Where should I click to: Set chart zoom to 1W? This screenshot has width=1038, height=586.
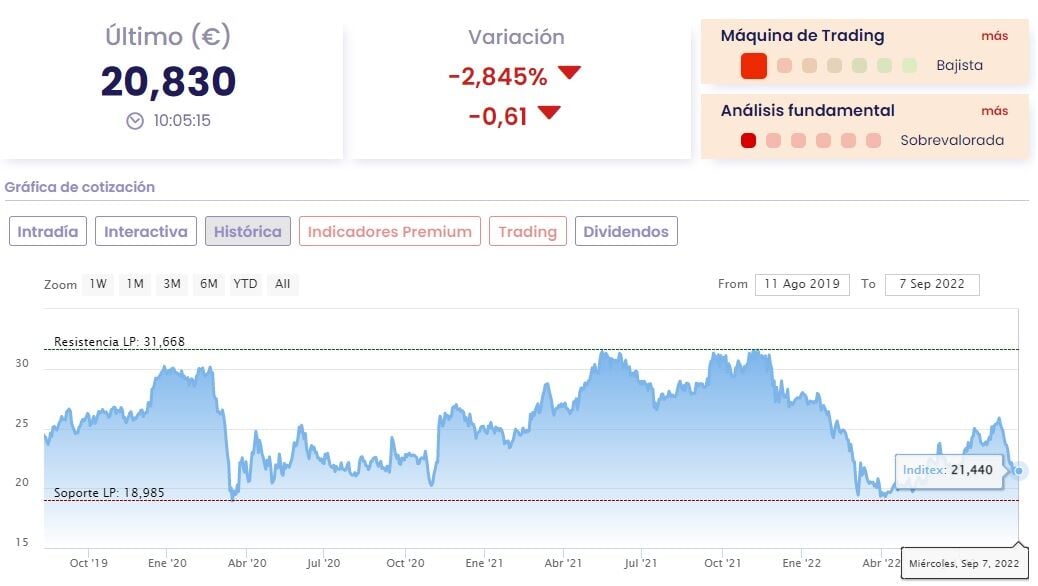tap(98, 284)
